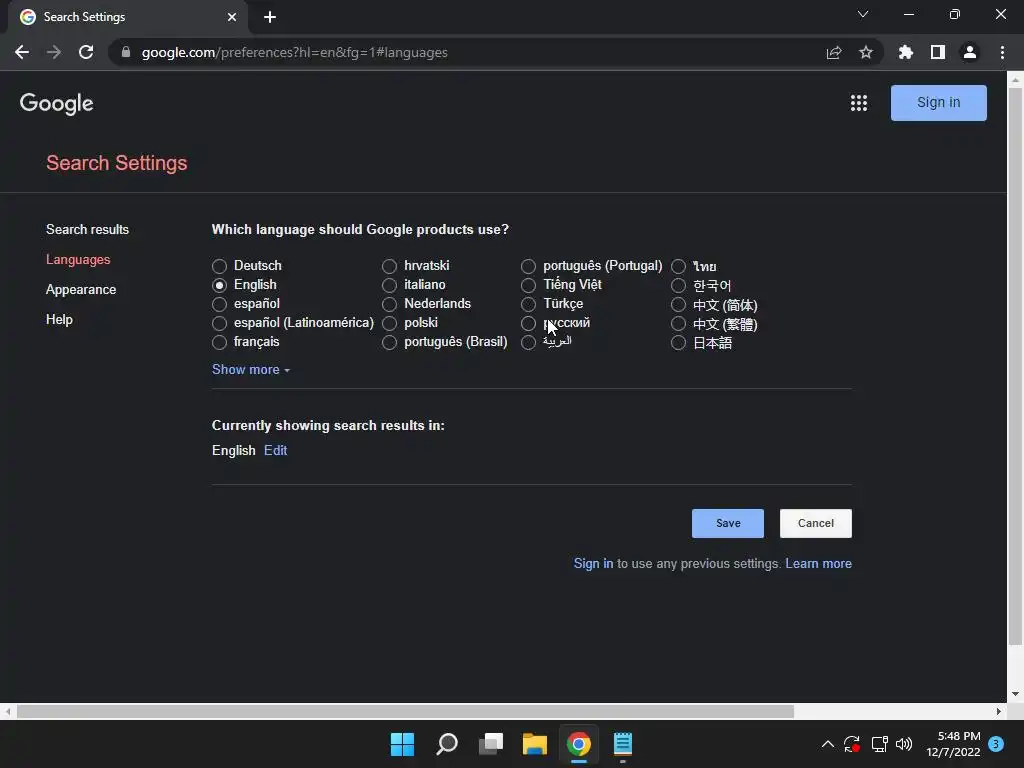
Task: Select English language radio button
Action: [219, 285]
